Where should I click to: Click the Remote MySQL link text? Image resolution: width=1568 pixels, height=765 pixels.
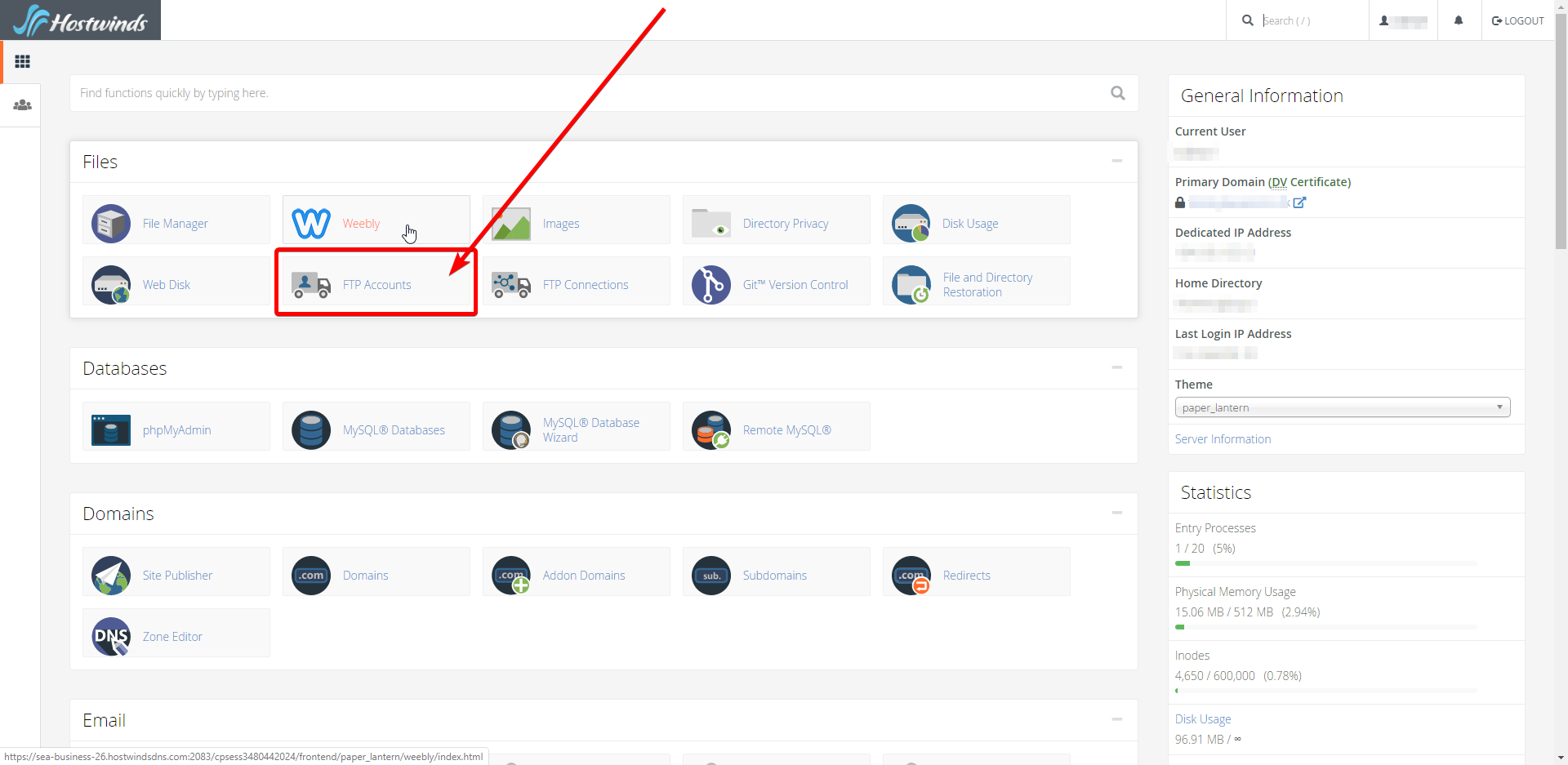coord(787,430)
